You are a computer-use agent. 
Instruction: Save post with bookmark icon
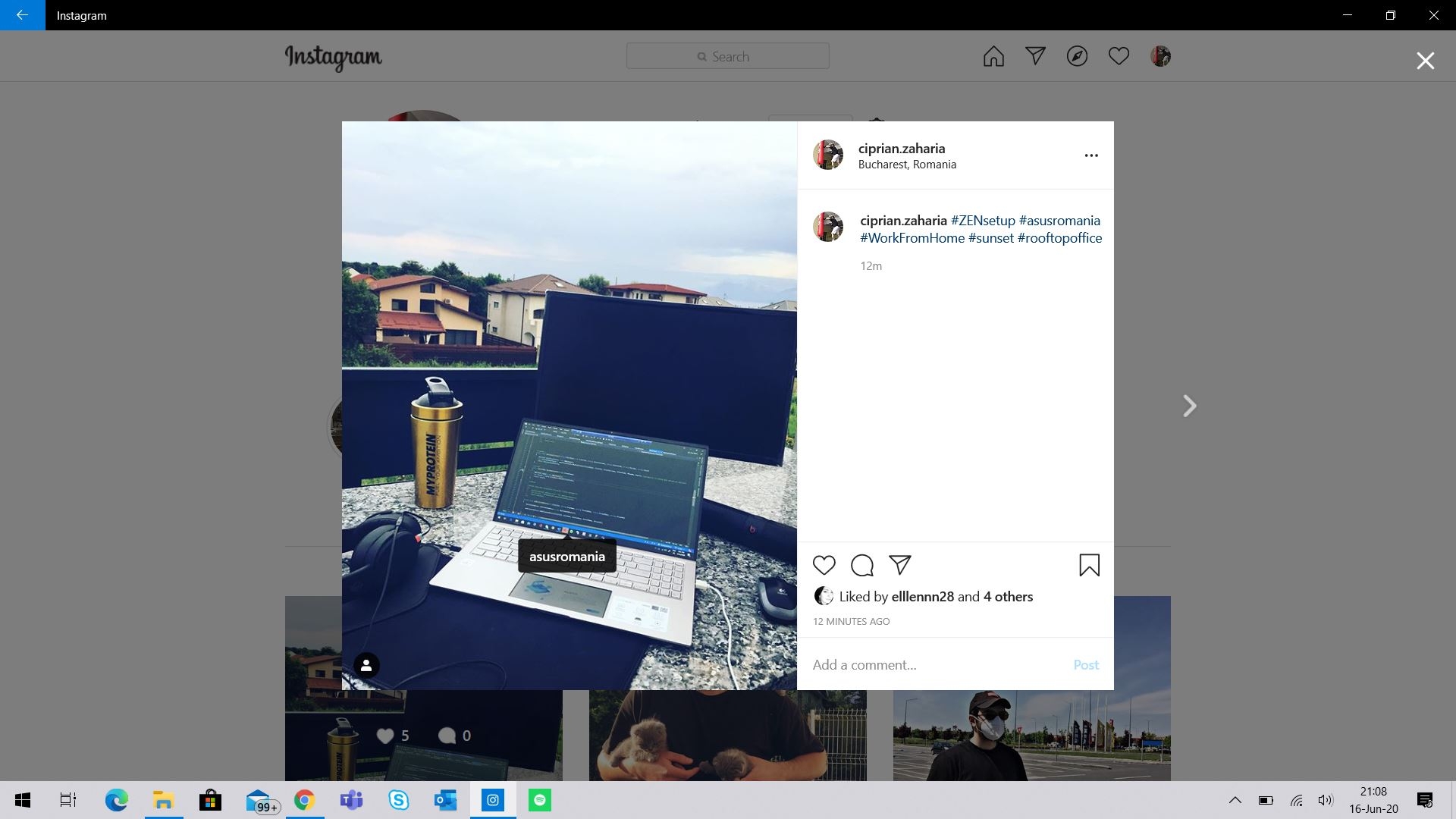(x=1089, y=566)
